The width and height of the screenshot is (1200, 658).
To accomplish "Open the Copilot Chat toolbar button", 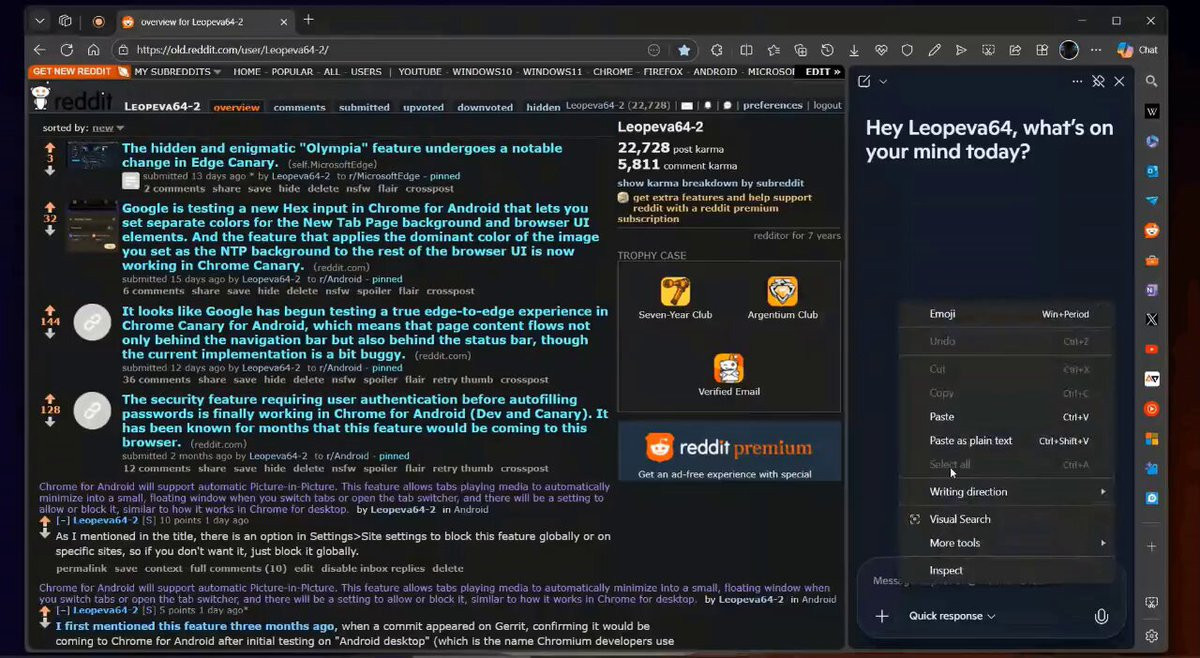I will [1137, 50].
